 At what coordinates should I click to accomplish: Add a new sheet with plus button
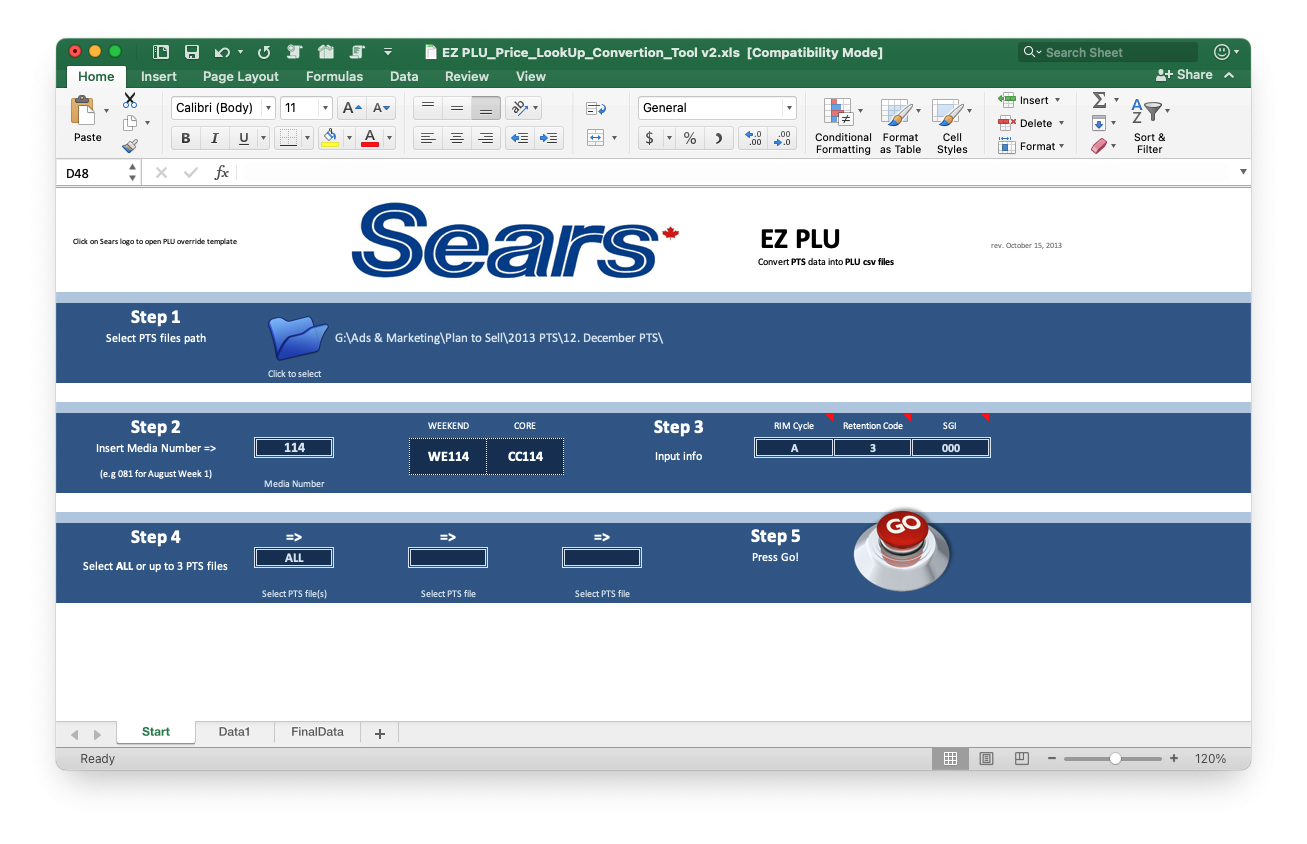click(379, 733)
